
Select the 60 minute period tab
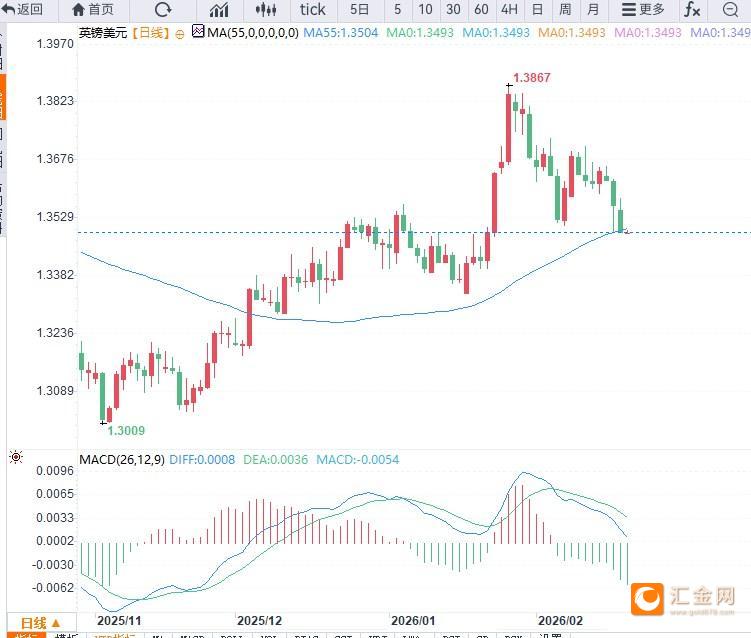tap(481, 10)
